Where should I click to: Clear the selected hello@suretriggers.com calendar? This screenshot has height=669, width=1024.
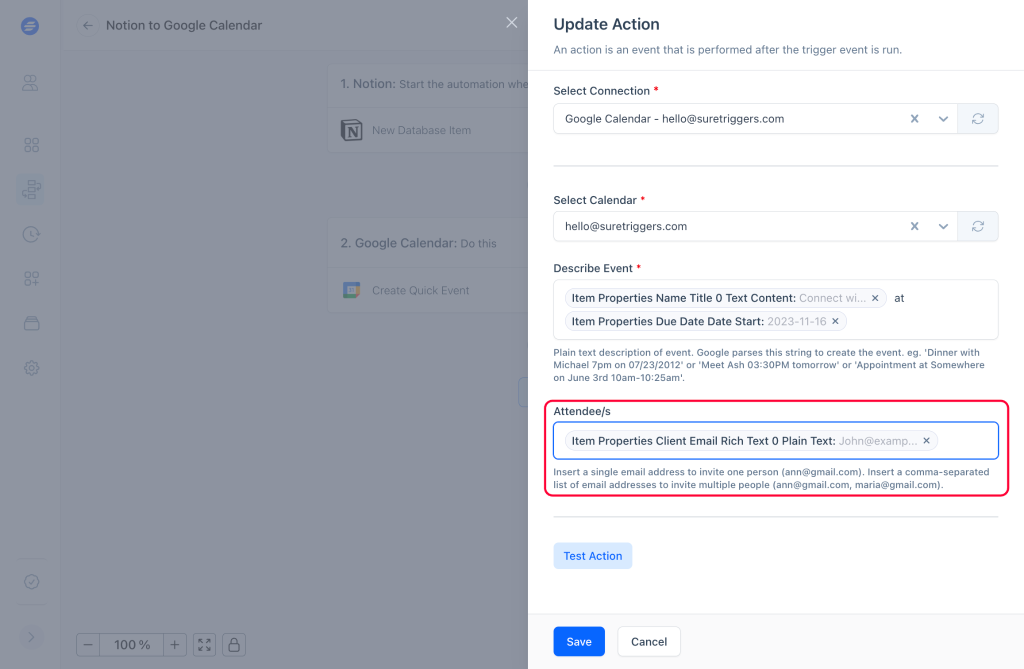914,227
